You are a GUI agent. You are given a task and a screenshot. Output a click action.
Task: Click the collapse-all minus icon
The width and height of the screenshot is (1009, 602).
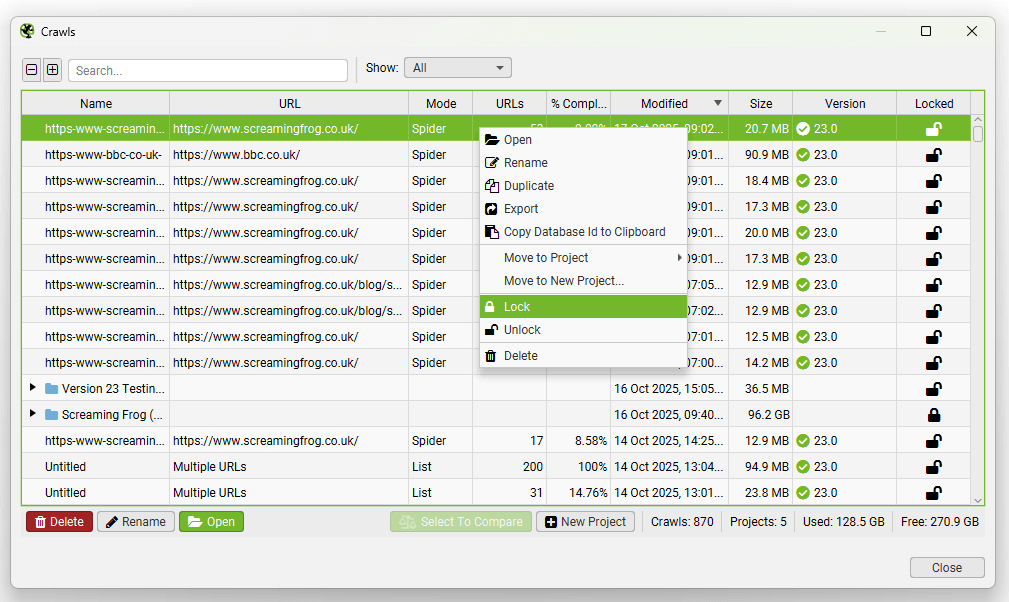[31, 68]
